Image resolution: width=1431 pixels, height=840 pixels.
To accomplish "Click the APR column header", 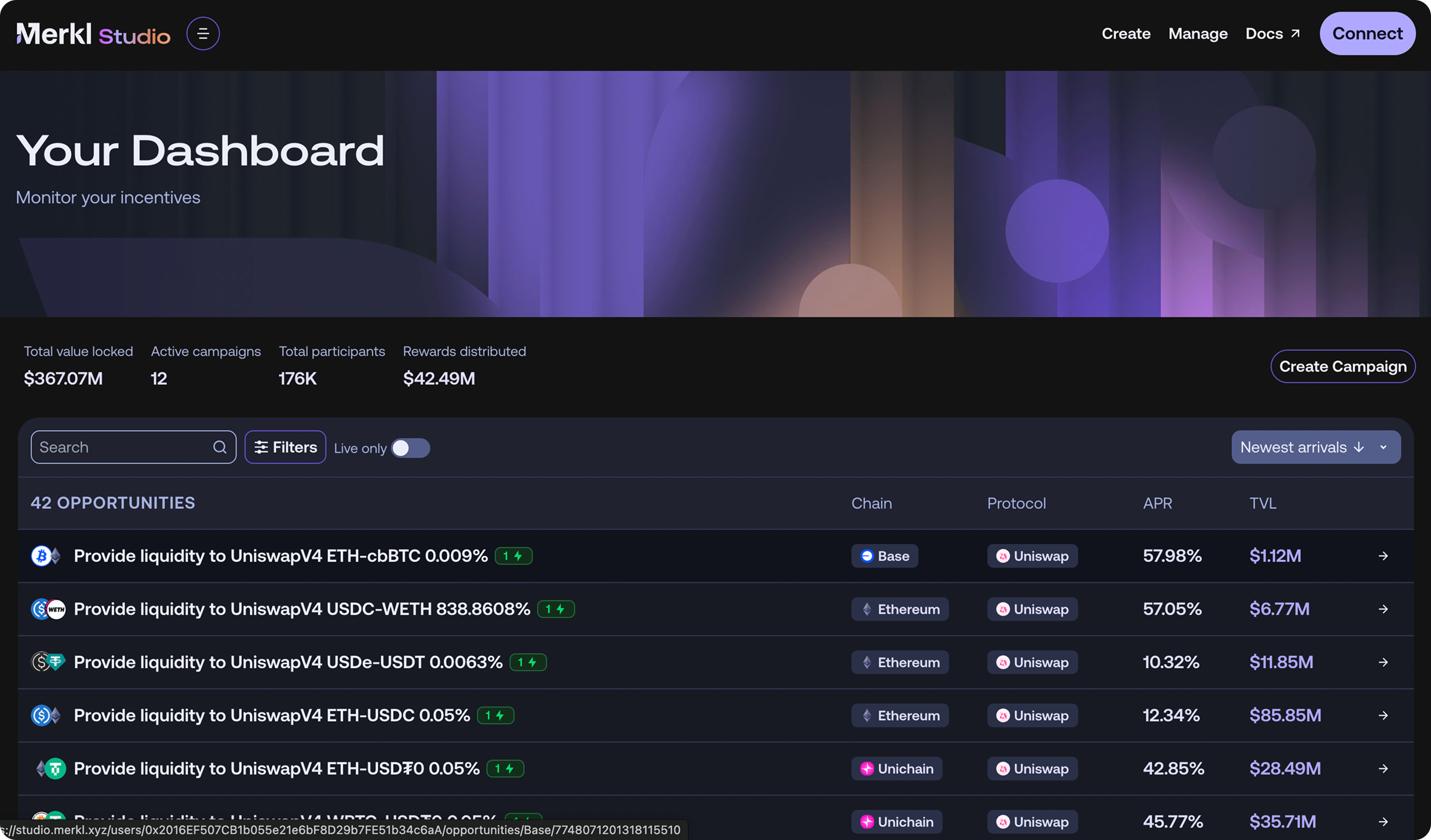I will (1157, 503).
